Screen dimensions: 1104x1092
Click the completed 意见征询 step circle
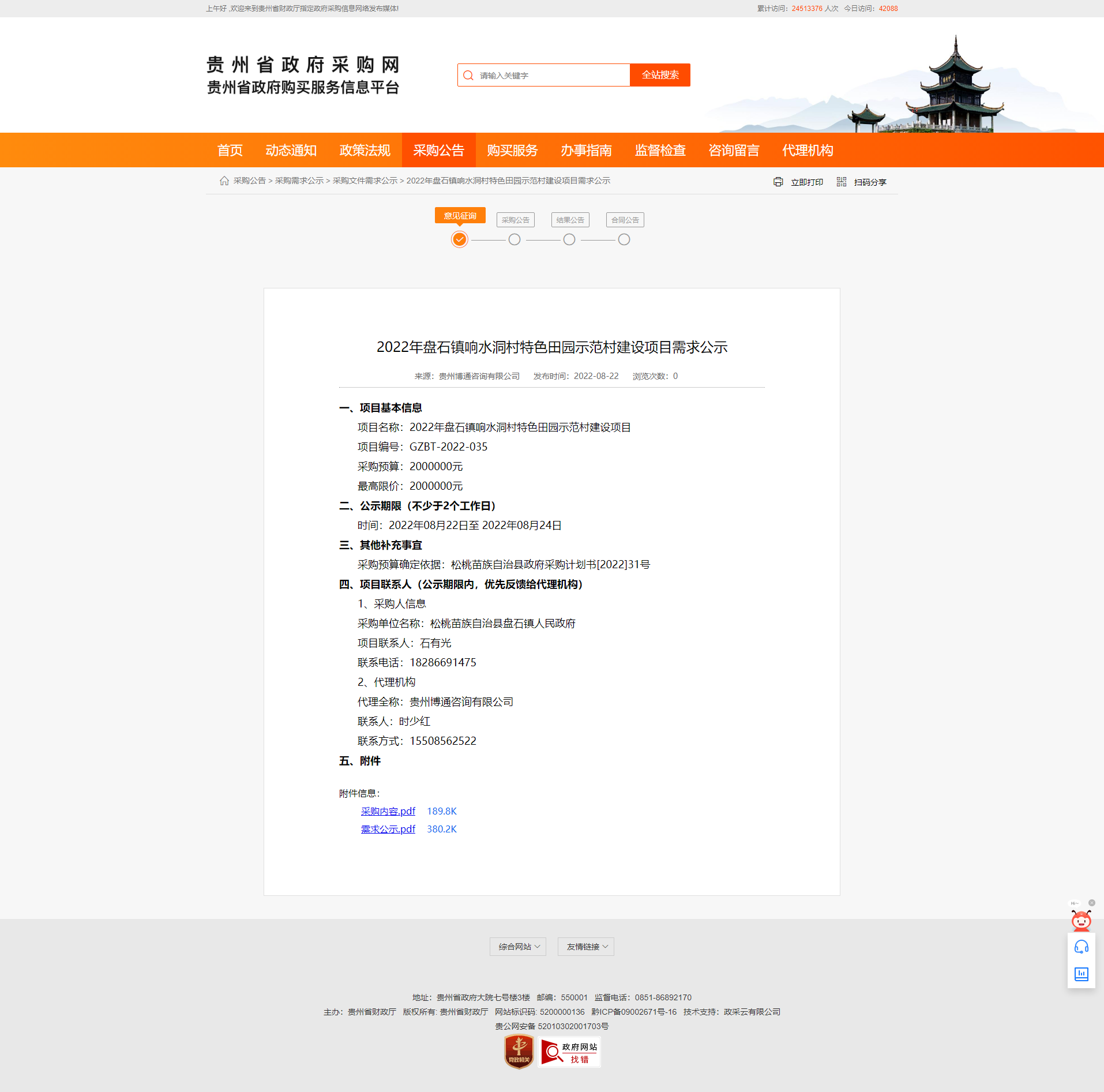click(x=460, y=239)
